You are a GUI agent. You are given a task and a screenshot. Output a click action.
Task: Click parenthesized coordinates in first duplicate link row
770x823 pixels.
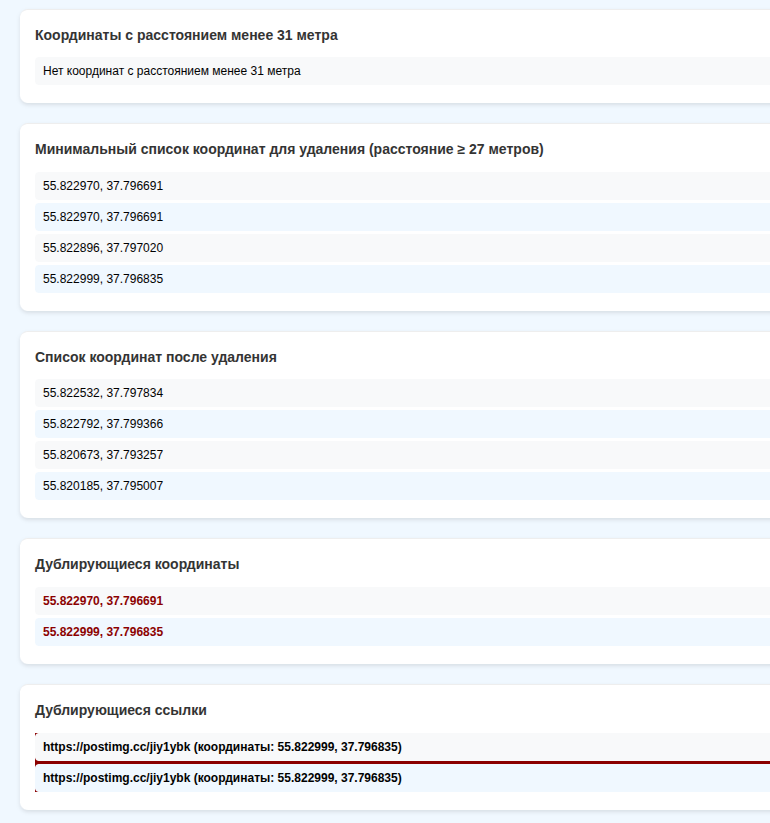pyautogui.click(x=298, y=747)
